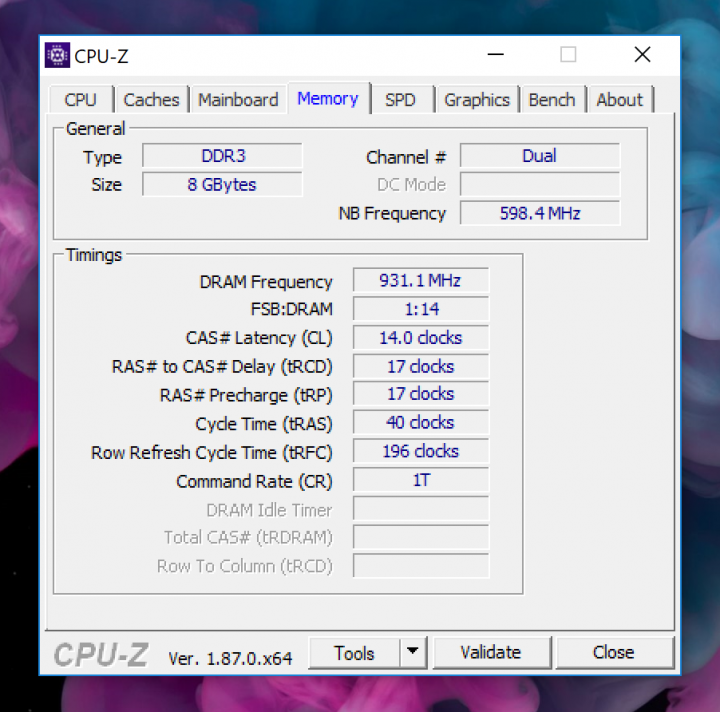The height and width of the screenshot is (712, 720).
Task: Click the Validate button
Action: click(491, 652)
